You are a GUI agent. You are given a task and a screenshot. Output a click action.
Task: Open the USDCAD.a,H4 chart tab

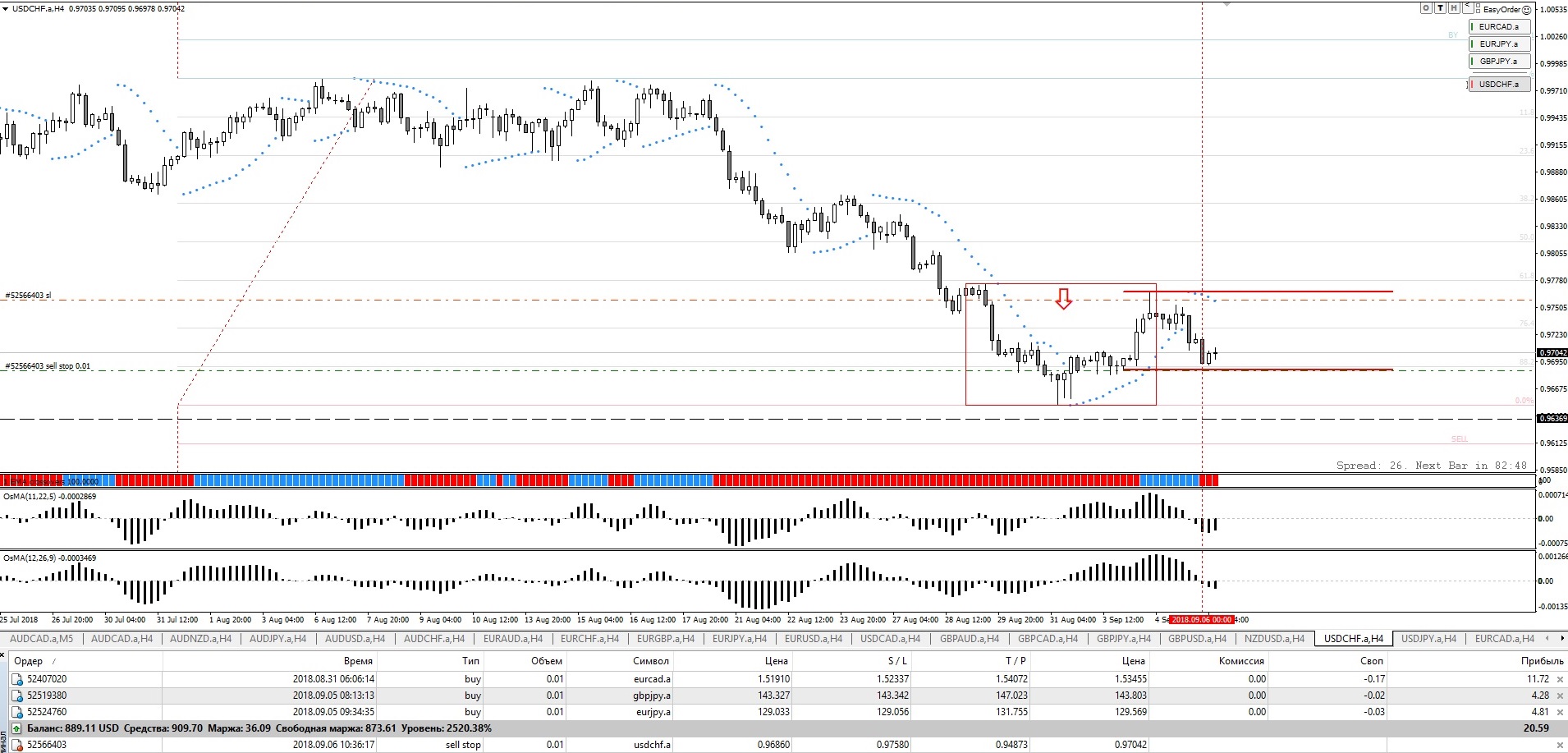point(890,638)
